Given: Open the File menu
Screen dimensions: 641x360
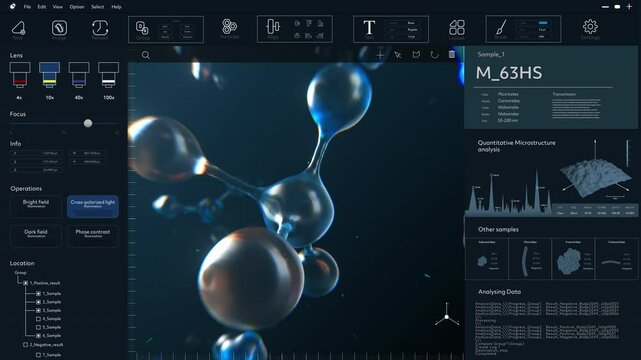Looking at the screenshot, I should tap(27, 7).
